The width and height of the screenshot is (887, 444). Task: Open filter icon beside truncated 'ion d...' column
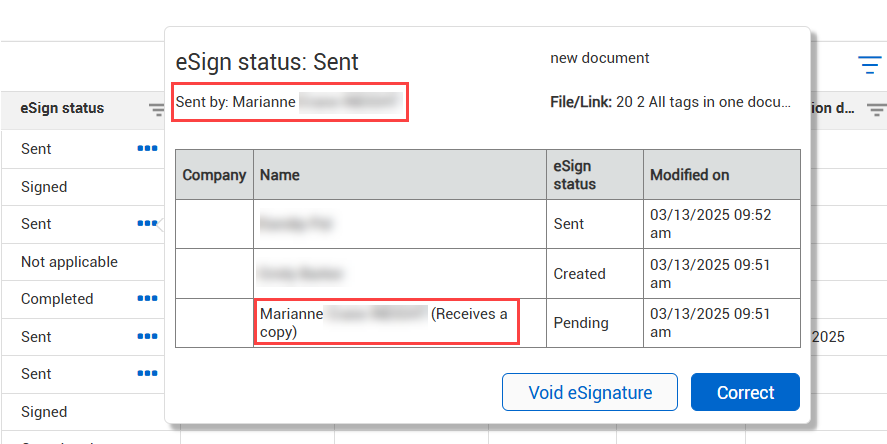point(876,109)
